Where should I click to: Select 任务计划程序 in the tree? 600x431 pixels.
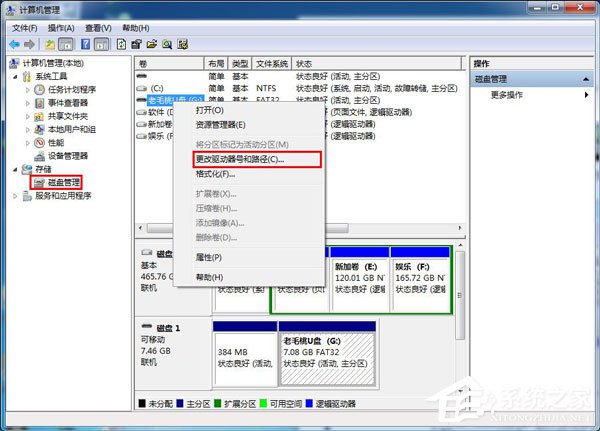(72, 89)
